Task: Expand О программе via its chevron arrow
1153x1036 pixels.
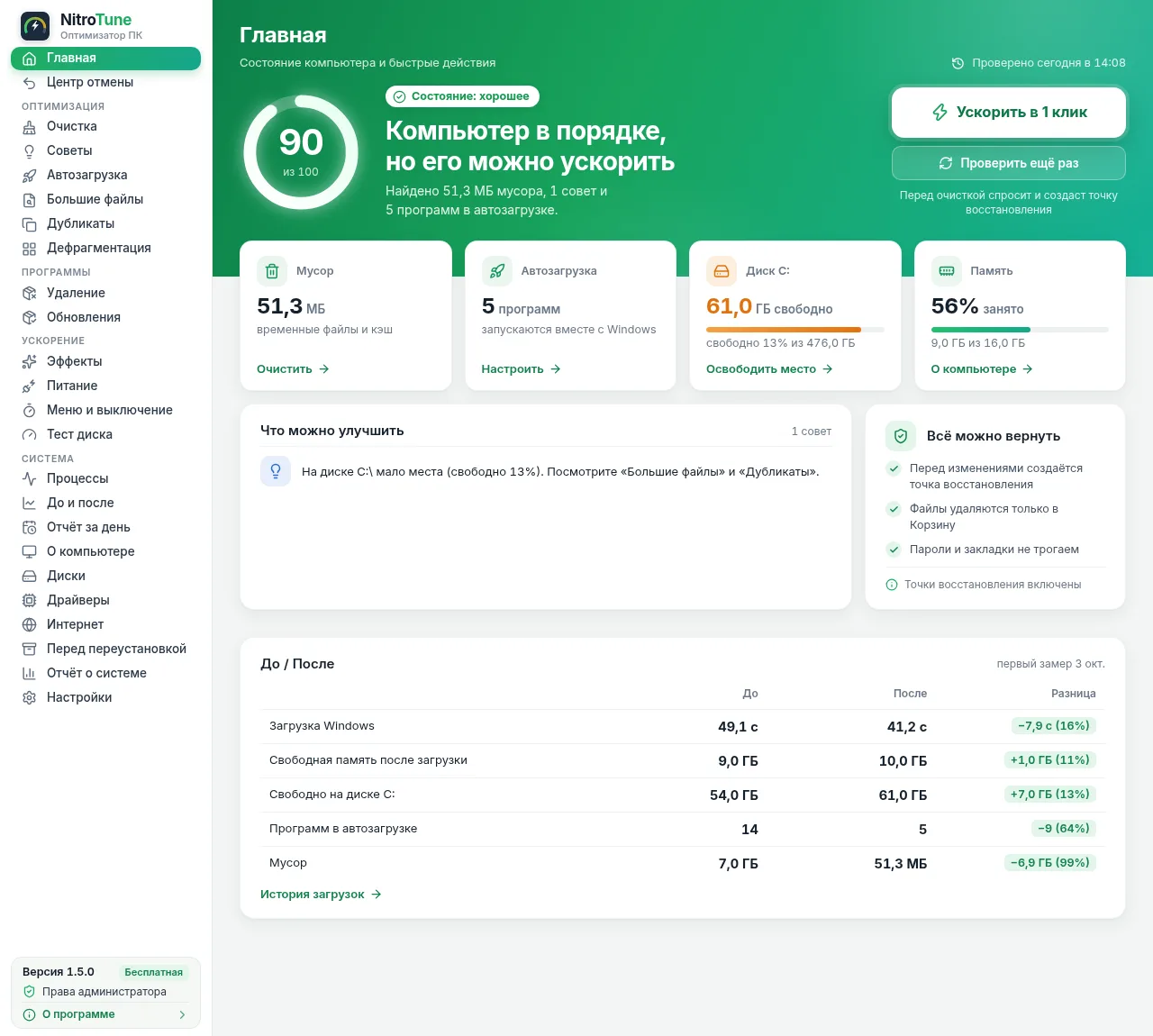Action: click(x=182, y=1014)
